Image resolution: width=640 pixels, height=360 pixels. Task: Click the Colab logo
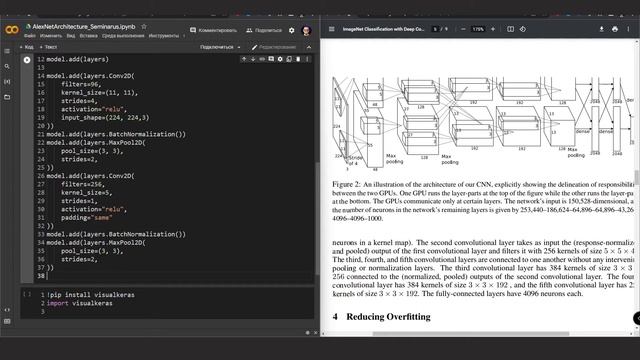tap(12, 29)
